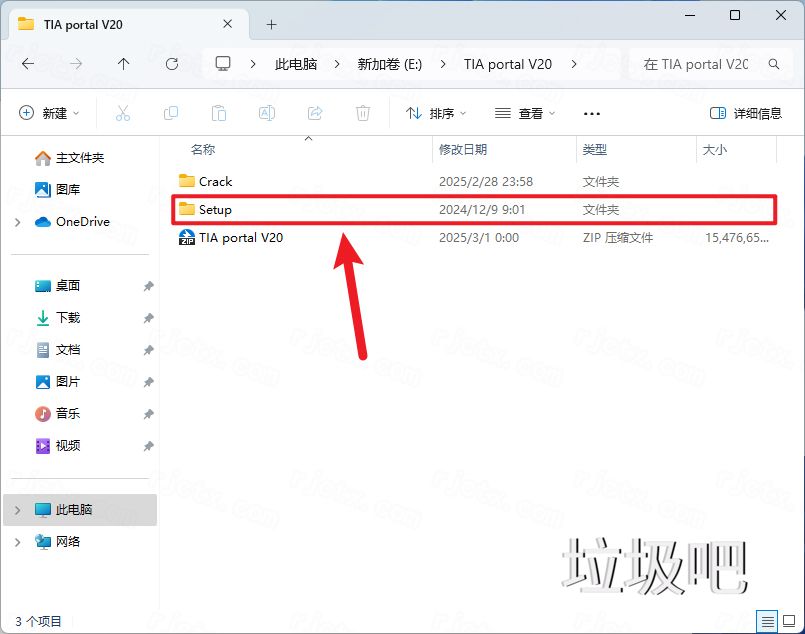The image size is (805, 634).
Task: Click the share icon on the toolbar
Action: pyautogui.click(x=315, y=112)
